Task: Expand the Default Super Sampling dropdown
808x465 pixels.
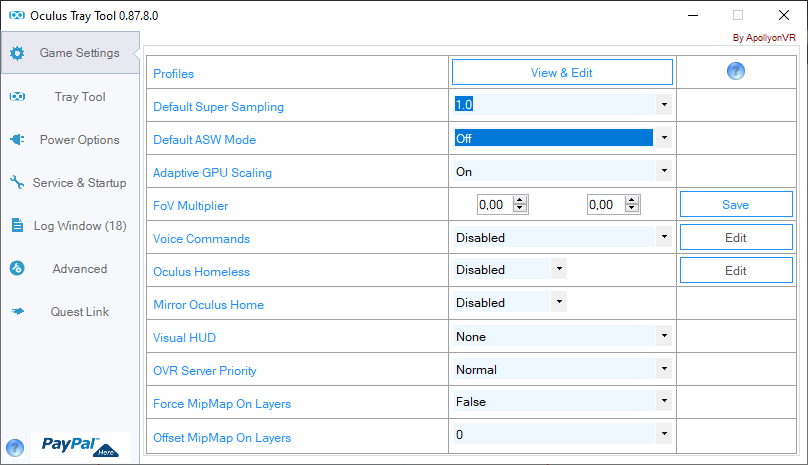Action: pos(664,105)
